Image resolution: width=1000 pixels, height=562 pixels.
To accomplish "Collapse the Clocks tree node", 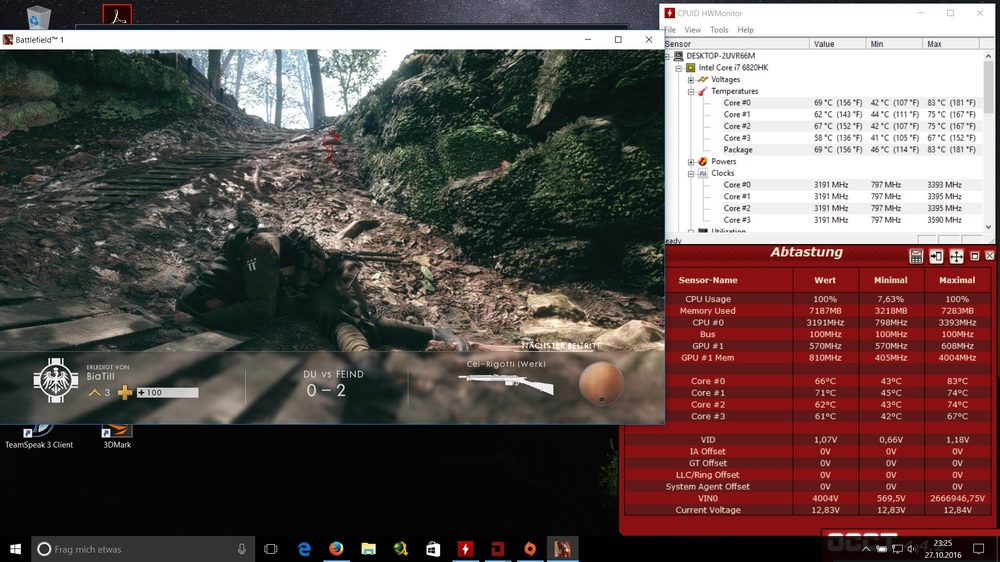I will click(691, 173).
